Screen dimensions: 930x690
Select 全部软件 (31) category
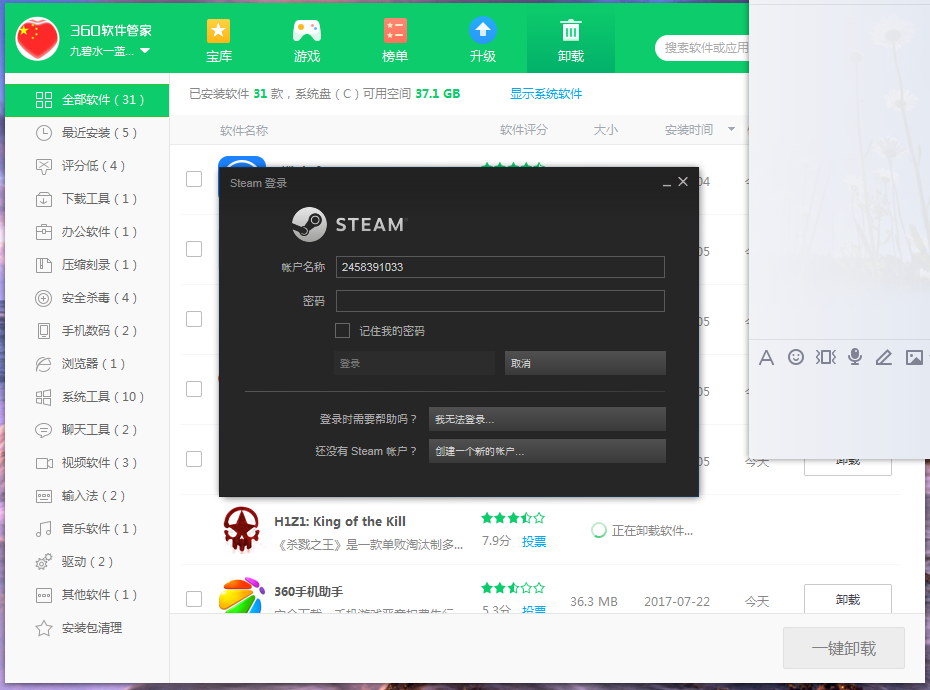coord(87,100)
